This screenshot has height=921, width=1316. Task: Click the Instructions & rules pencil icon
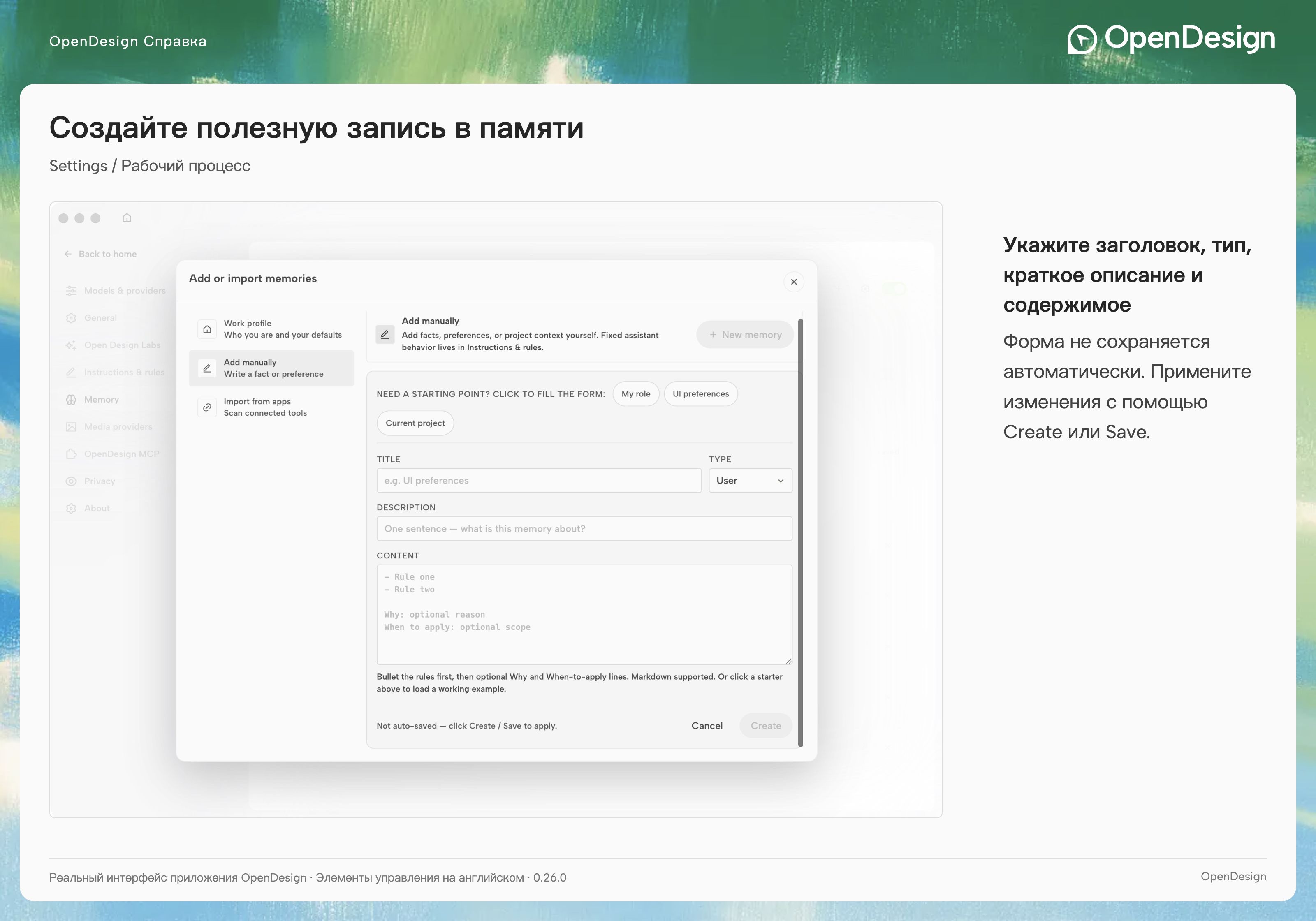(x=71, y=373)
